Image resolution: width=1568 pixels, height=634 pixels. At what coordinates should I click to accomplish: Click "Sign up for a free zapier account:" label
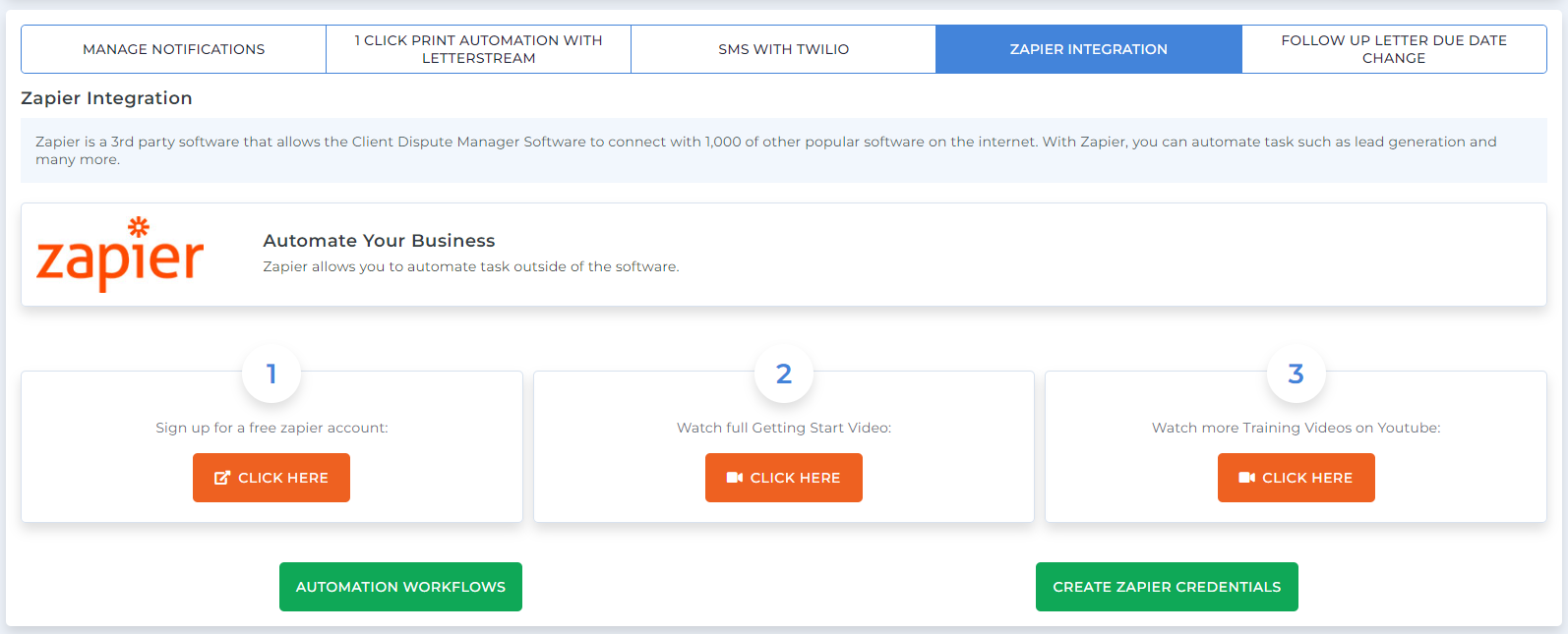pos(271,428)
